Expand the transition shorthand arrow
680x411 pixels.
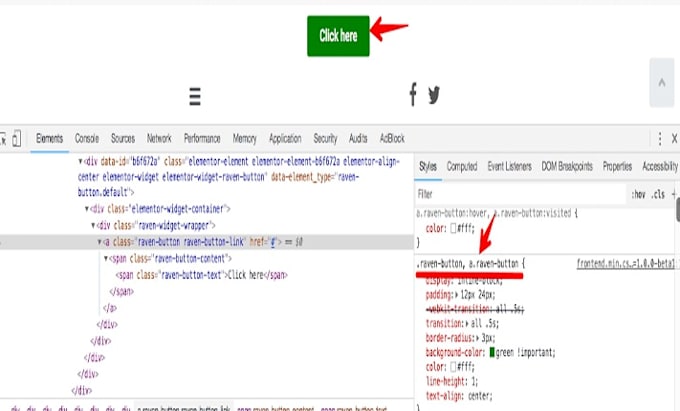[x=467, y=323]
